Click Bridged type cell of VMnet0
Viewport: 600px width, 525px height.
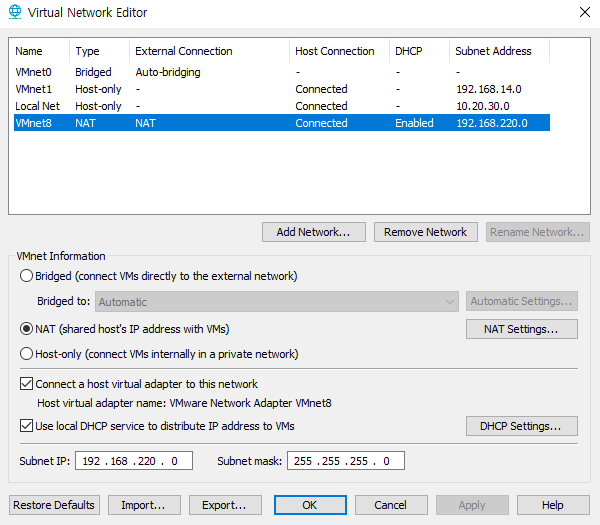(x=93, y=72)
